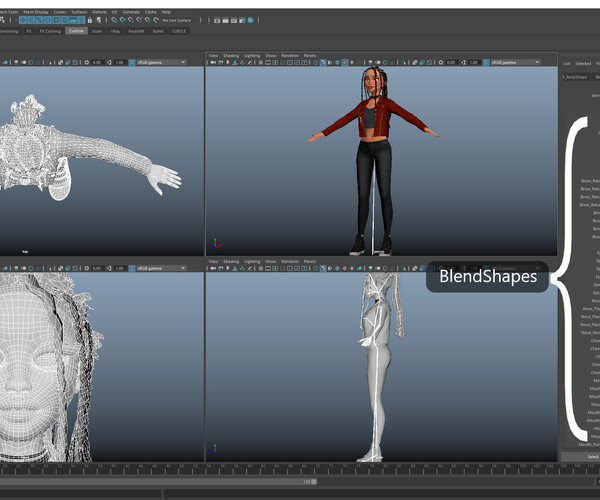Toggle Film Gate icon in perspective panel
The width and height of the screenshot is (600, 500).
(268, 62)
